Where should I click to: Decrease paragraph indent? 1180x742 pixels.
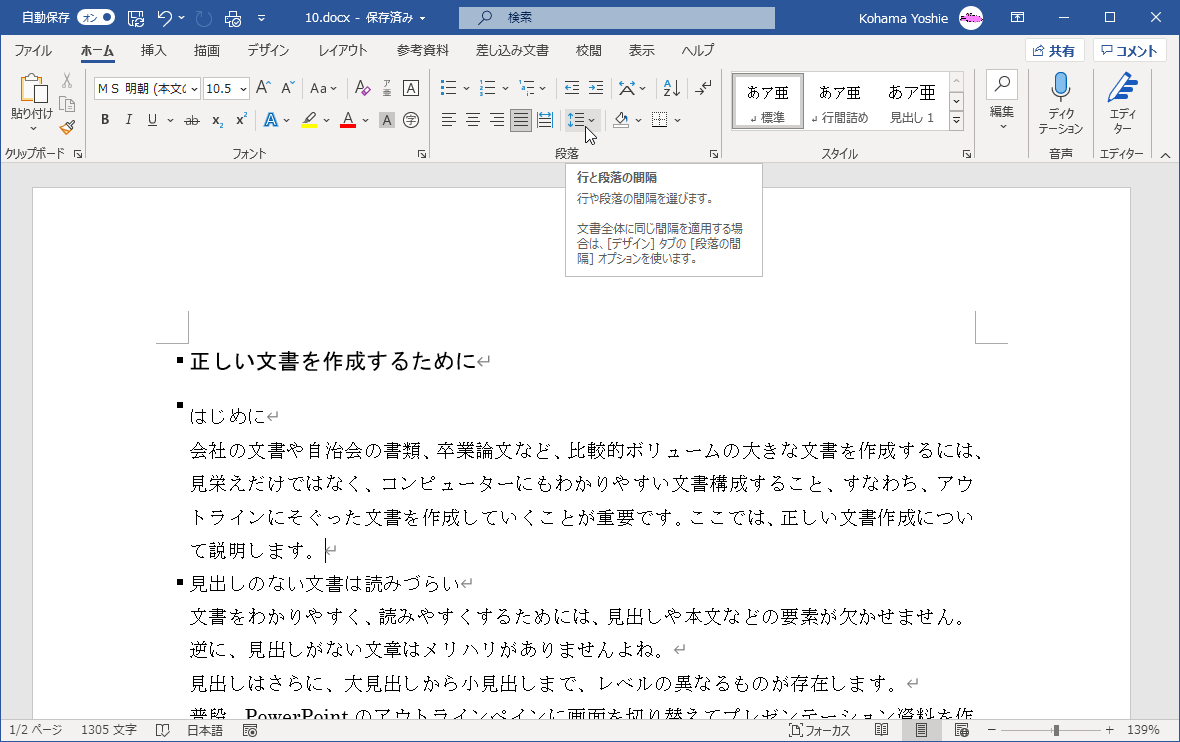coord(572,88)
